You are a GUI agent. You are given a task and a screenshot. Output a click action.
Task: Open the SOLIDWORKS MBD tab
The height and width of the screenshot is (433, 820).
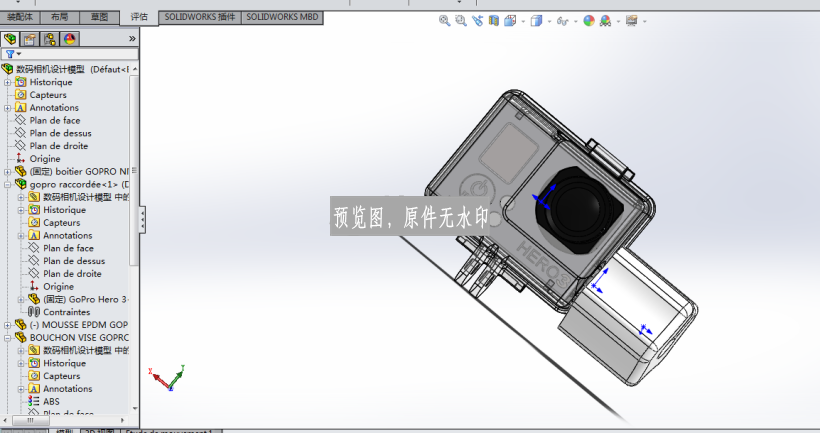click(x=282, y=17)
